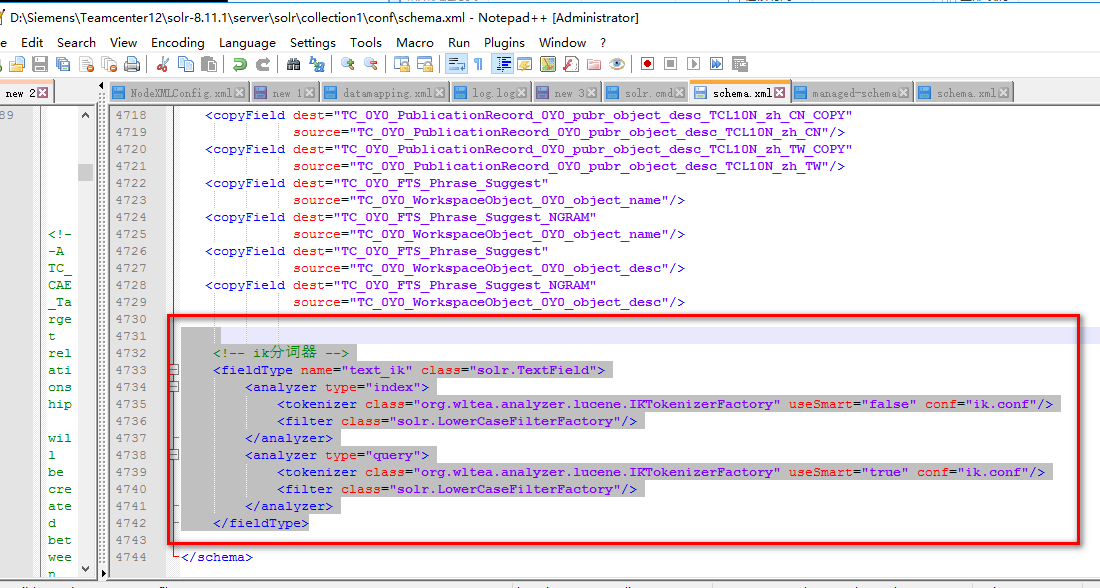
Task: Collapse the index analyzer fold line 4734
Action: pos(174,387)
